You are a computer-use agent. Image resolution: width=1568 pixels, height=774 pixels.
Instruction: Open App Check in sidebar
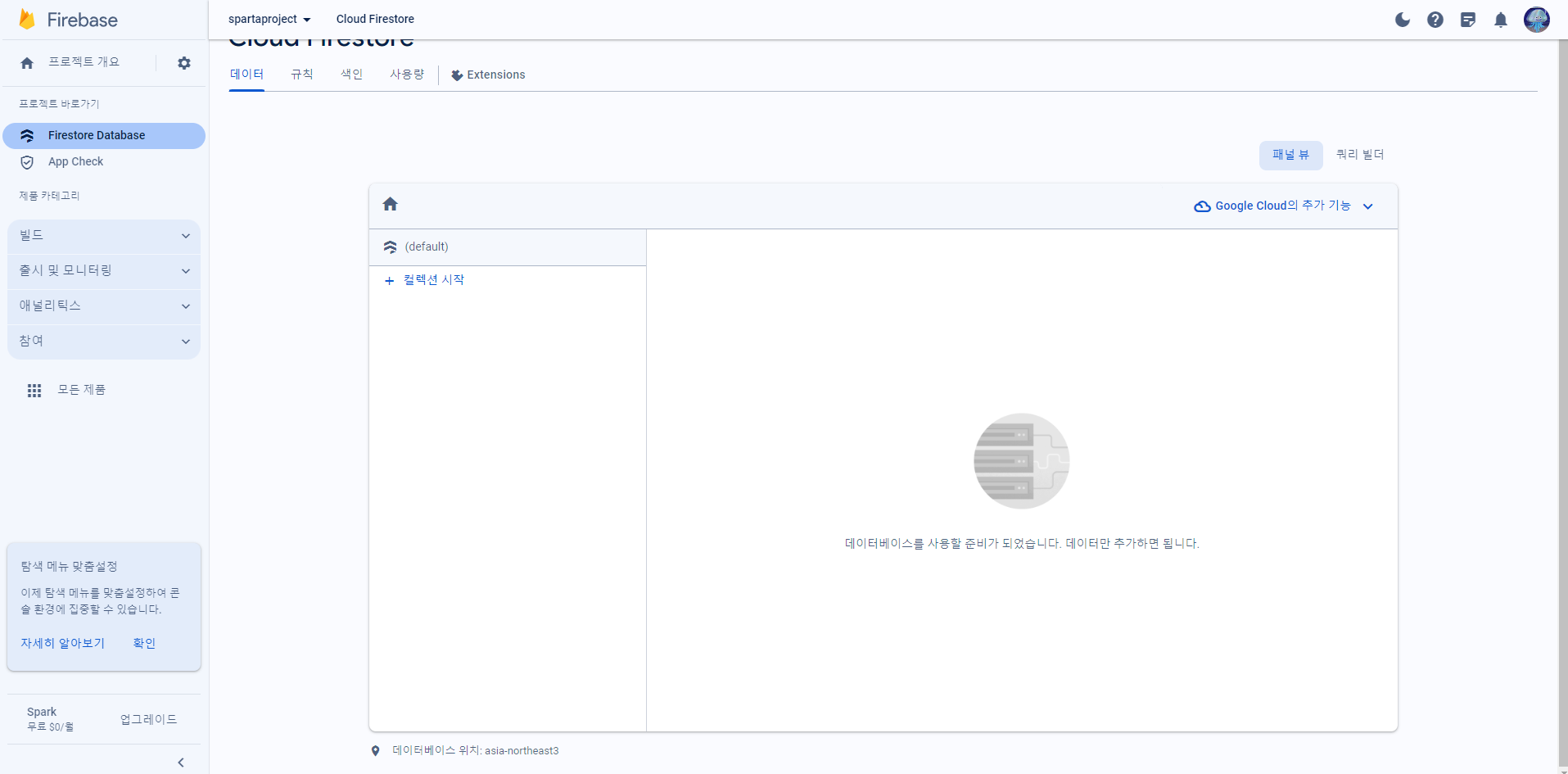104,162
